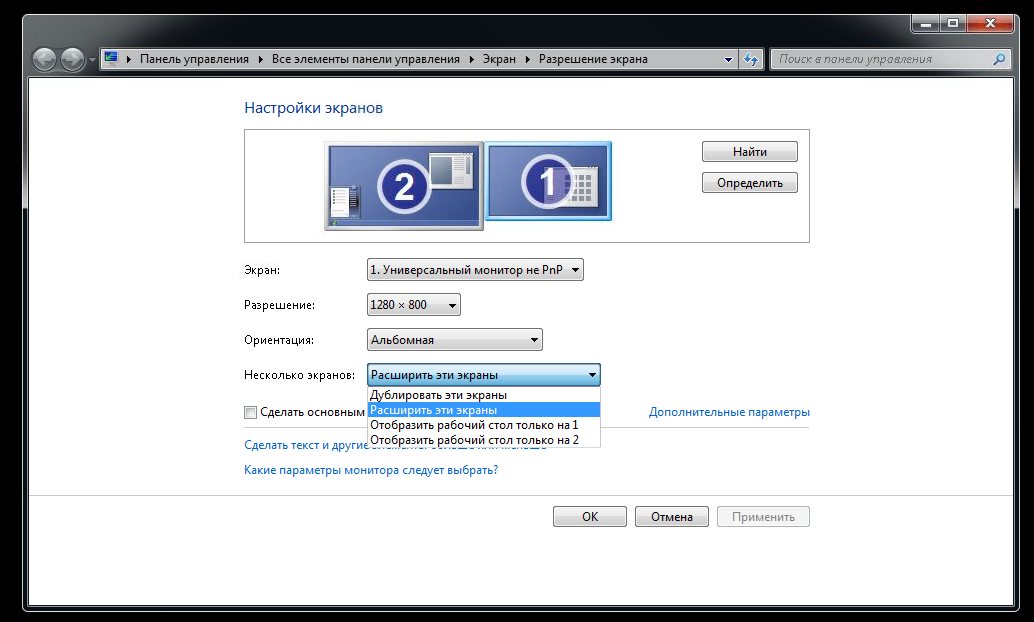Toggle the 'Сделать основным' checkbox
The height and width of the screenshot is (622, 1034).
pyautogui.click(x=251, y=412)
